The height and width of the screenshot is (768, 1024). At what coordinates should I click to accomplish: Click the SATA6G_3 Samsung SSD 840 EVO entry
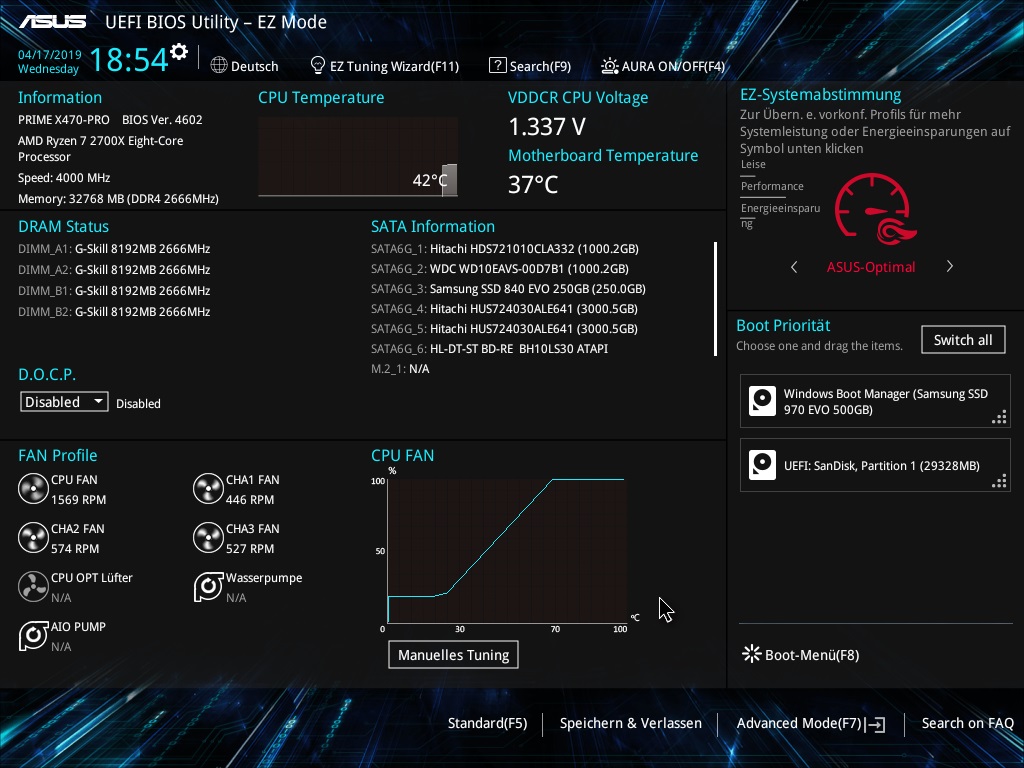508,289
